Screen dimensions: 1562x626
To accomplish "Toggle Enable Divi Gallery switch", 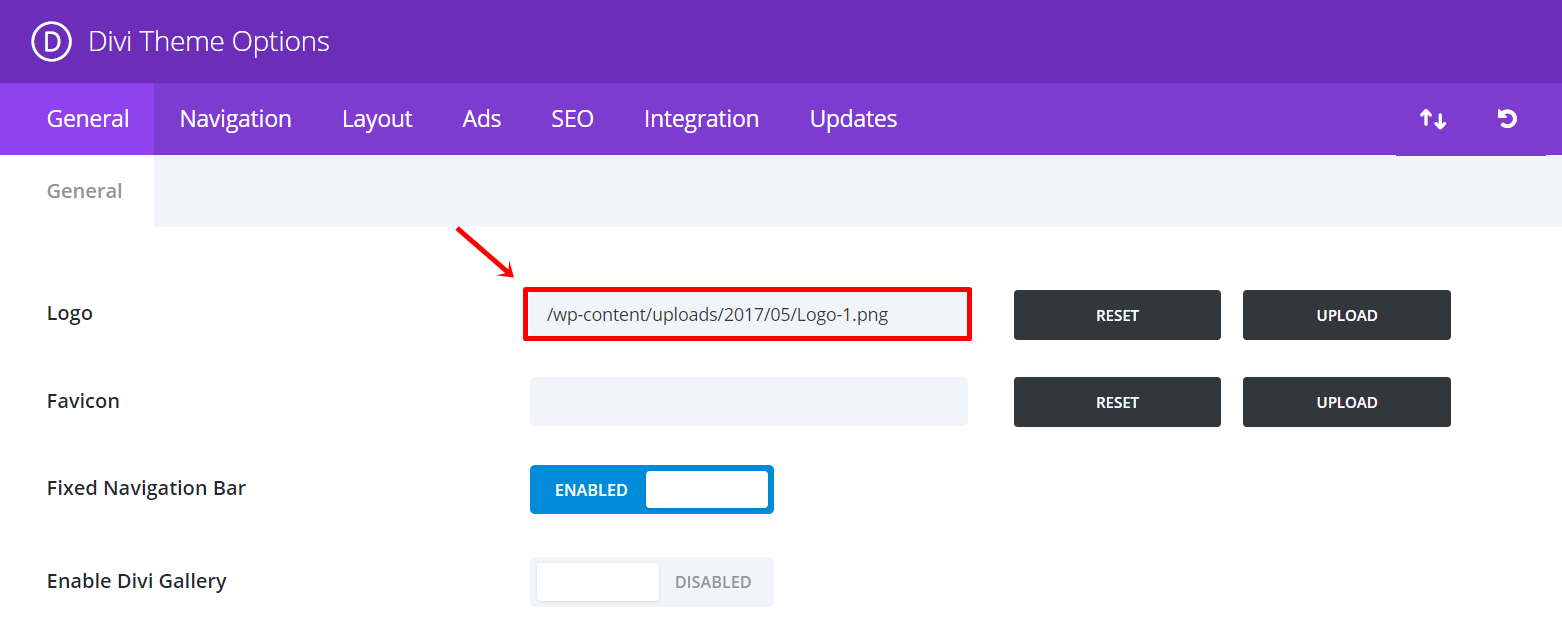I will click(651, 582).
